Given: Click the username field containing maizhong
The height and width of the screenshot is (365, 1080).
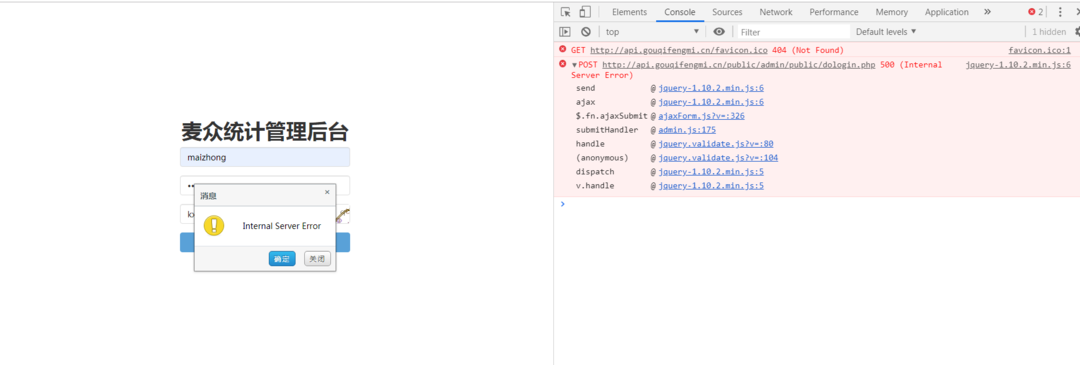Looking at the screenshot, I should (265, 157).
